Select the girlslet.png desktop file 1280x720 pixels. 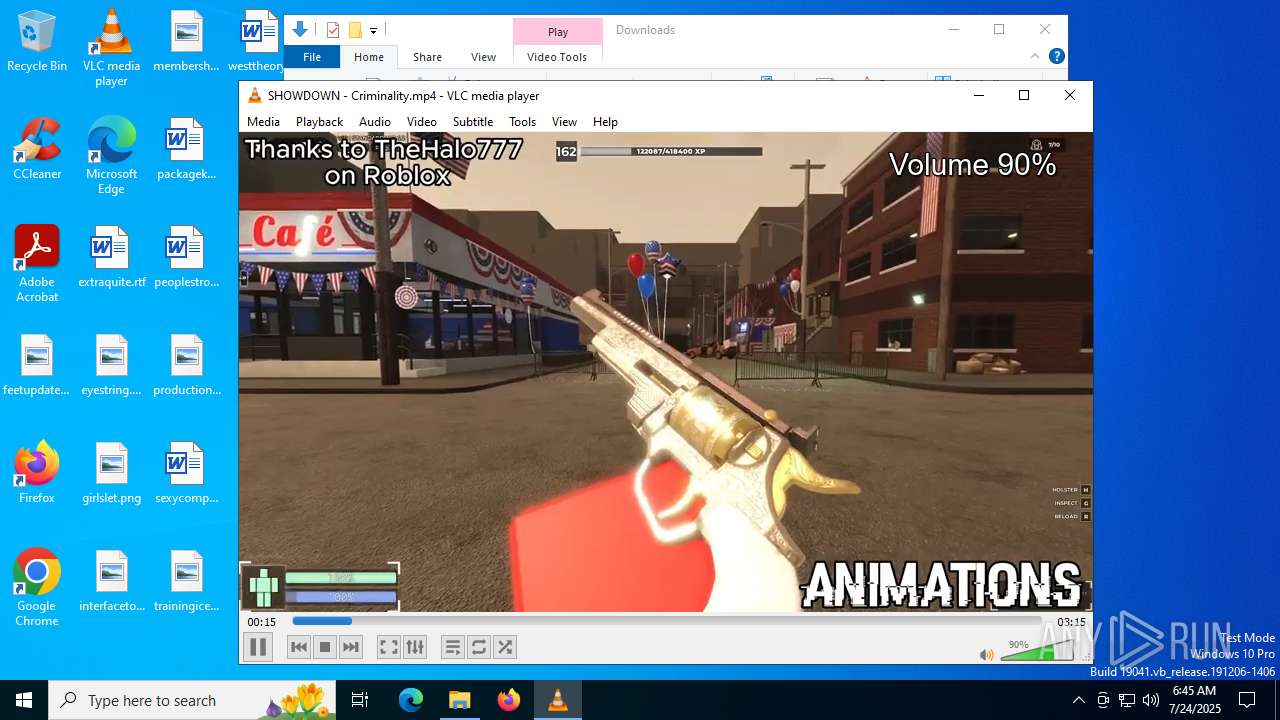[111, 473]
